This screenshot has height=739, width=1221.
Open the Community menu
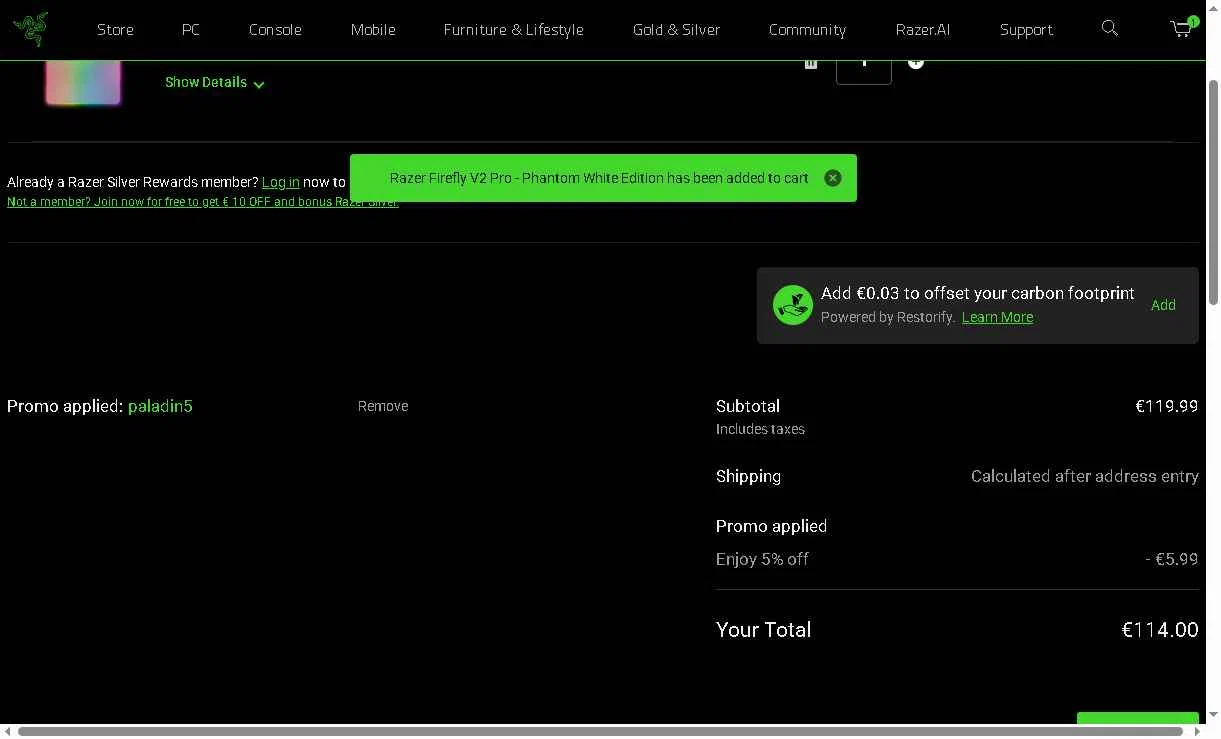(x=807, y=30)
